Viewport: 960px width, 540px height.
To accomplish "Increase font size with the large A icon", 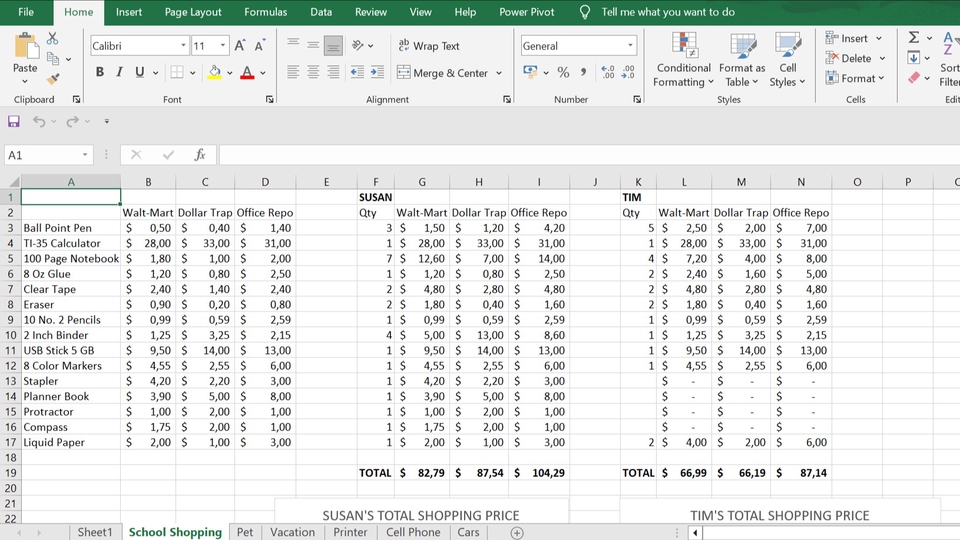I will click(240, 45).
